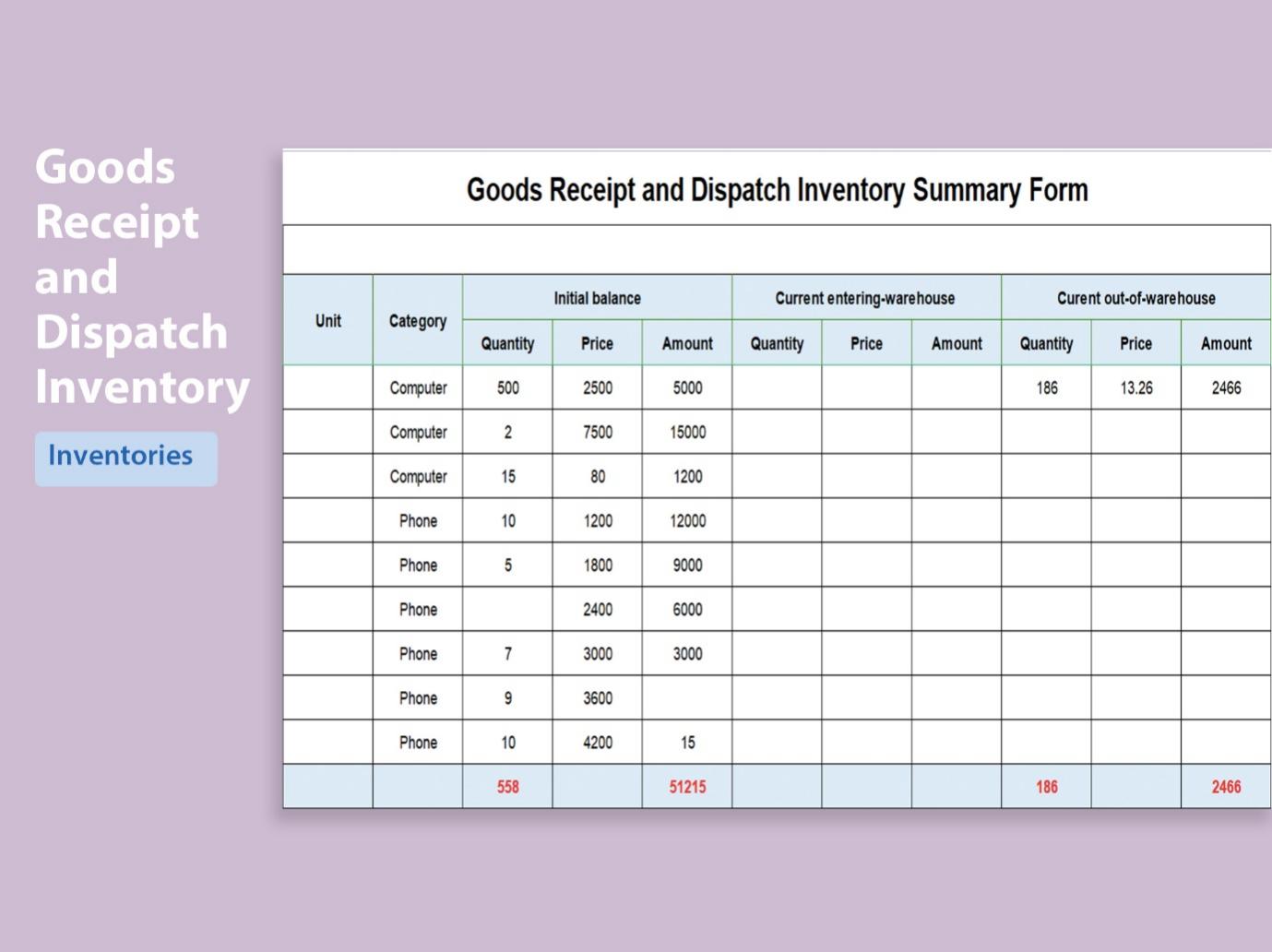1272x952 pixels.
Task: Select the out-of-warehouse quantity 186 cell
Action: pos(1045,387)
